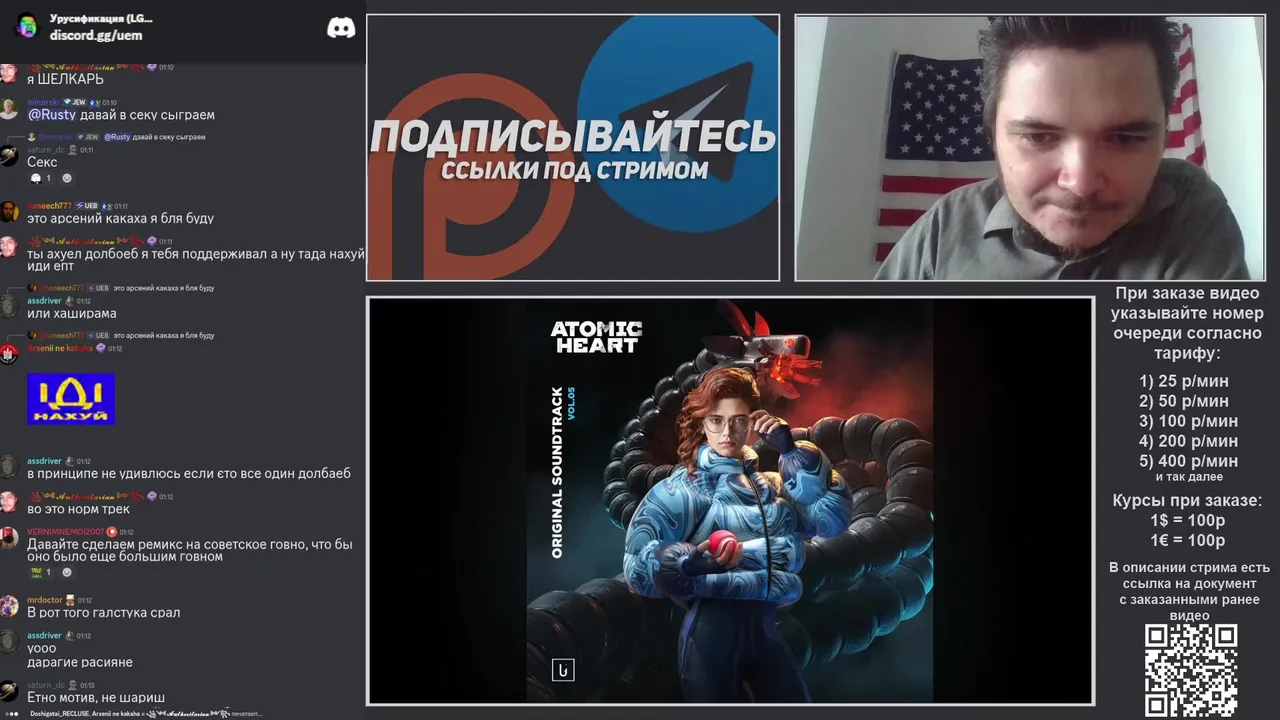
Task: Open assdriver's avatar by 'yooo' message
Action: (x=9, y=642)
